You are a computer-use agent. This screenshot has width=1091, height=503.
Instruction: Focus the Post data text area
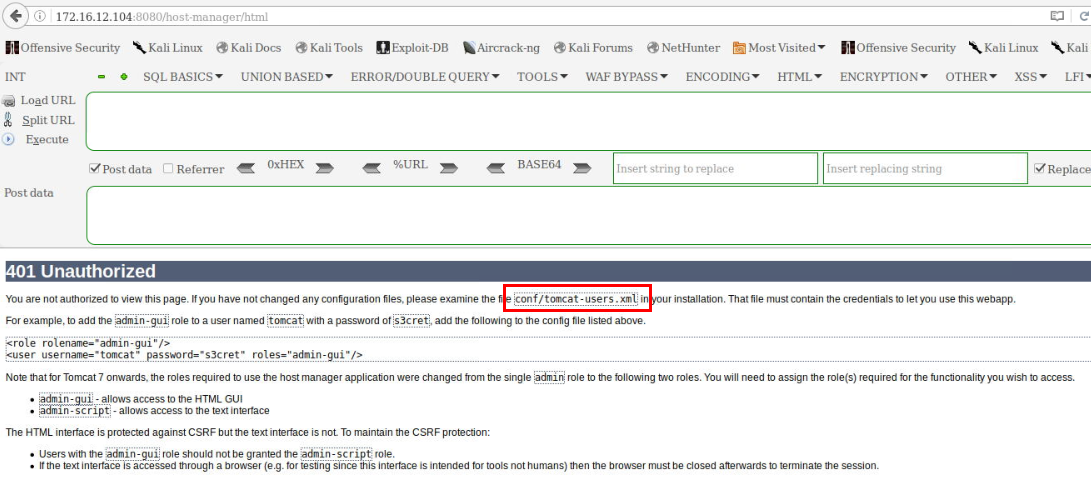[x=588, y=215]
